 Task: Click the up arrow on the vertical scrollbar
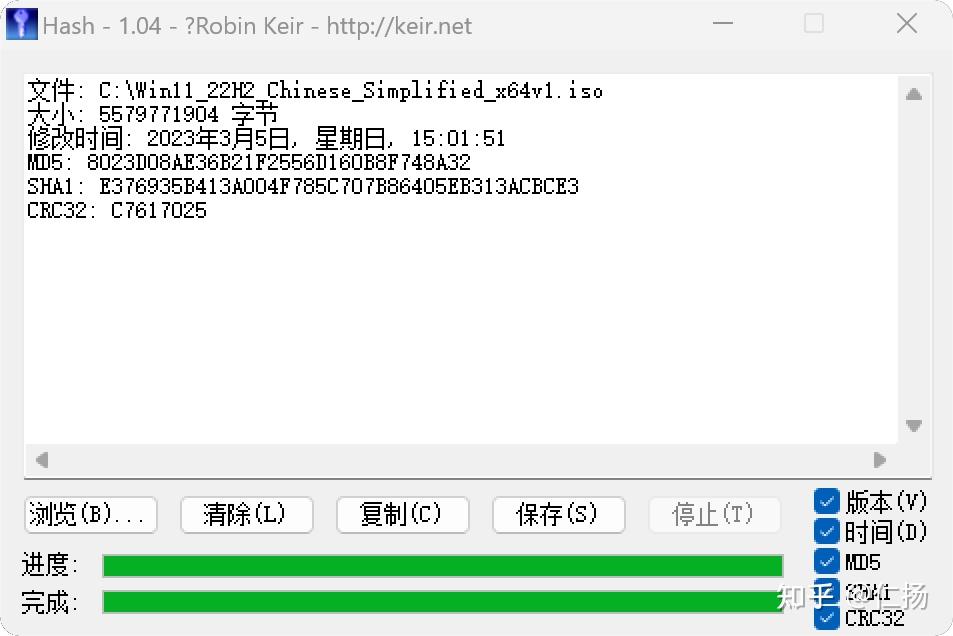pyautogui.click(x=913, y=94)
